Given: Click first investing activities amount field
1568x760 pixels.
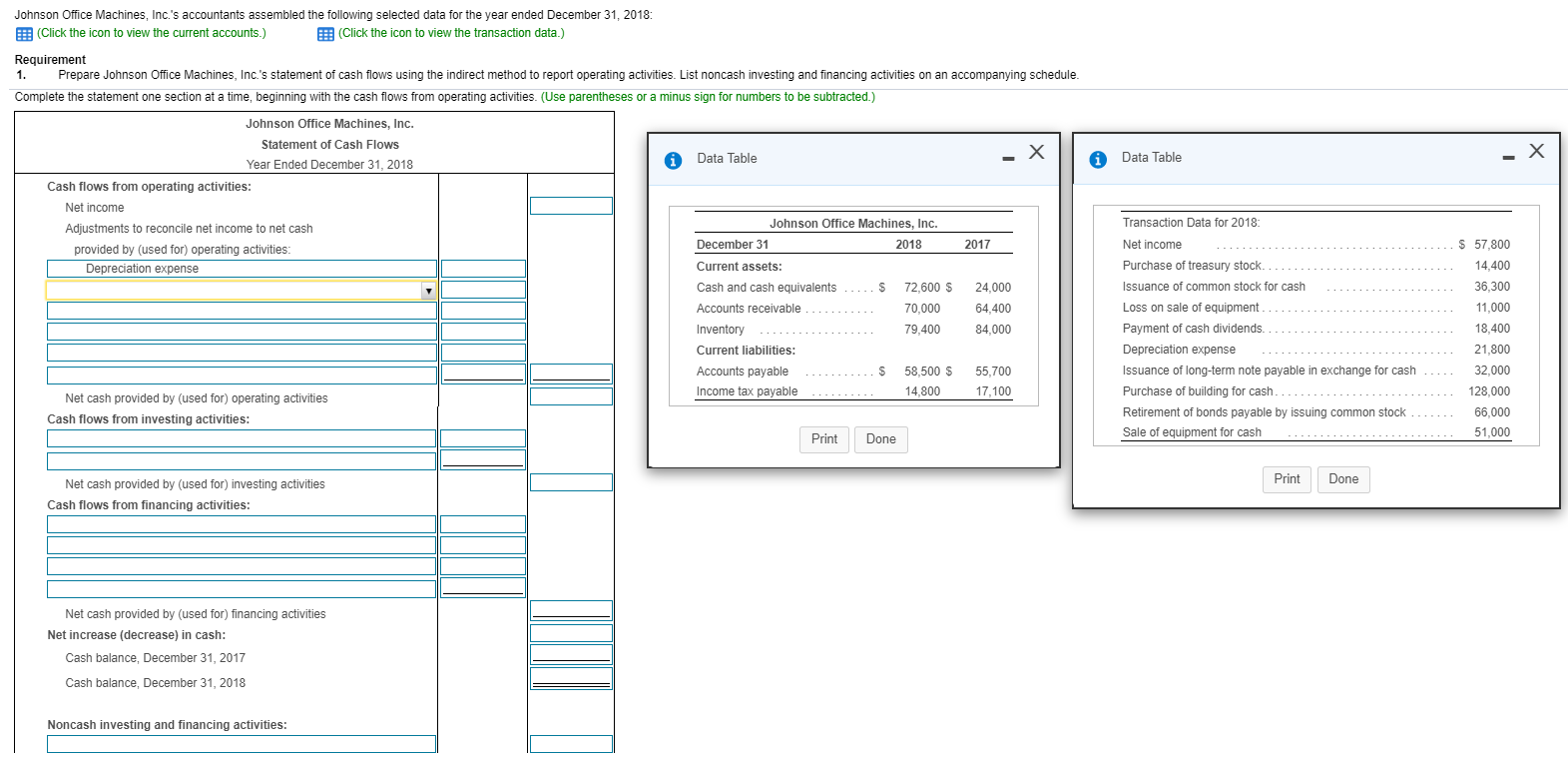Looking at the screenshot, I should (483, 438).
